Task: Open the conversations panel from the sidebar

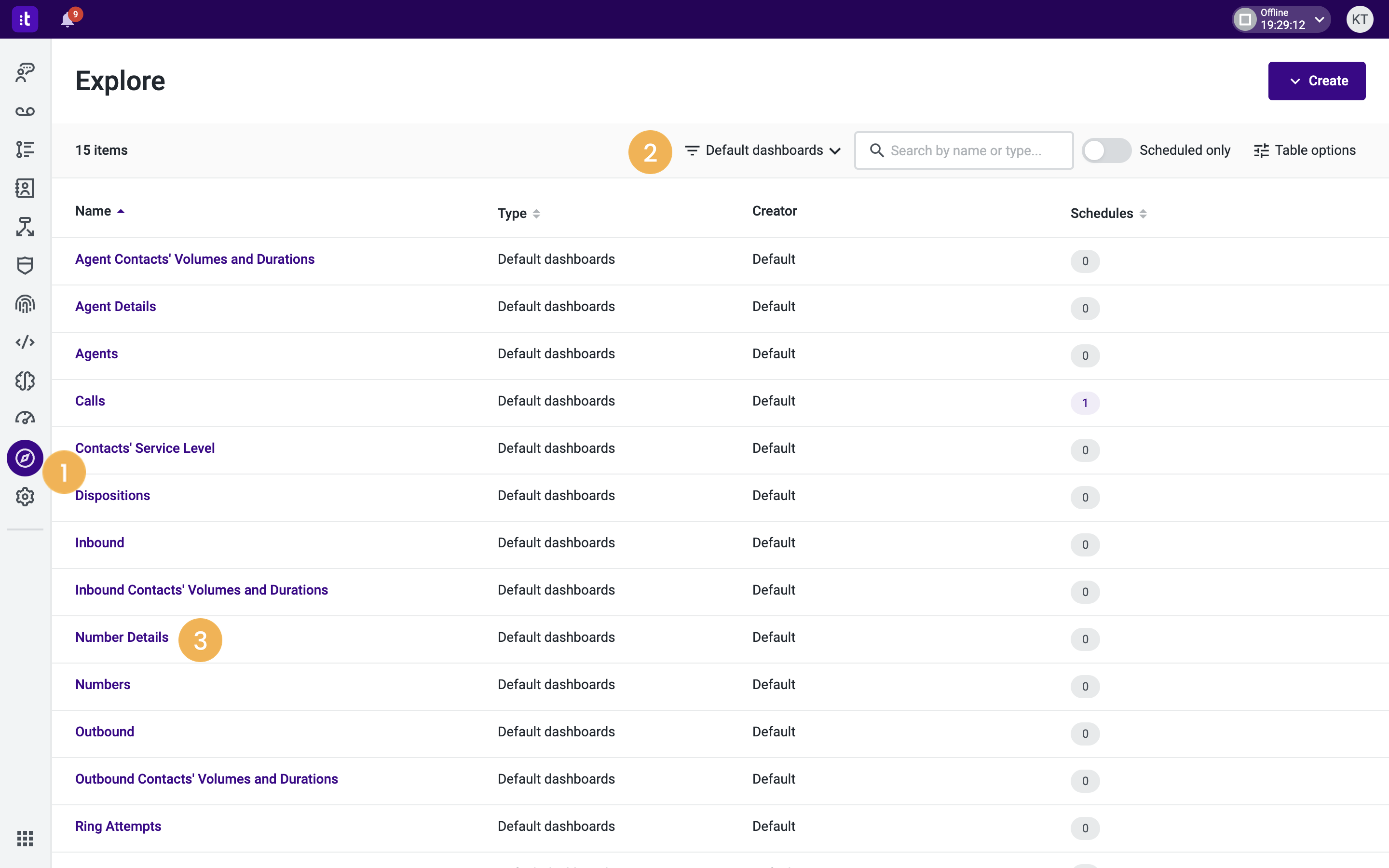Action: 25,71
